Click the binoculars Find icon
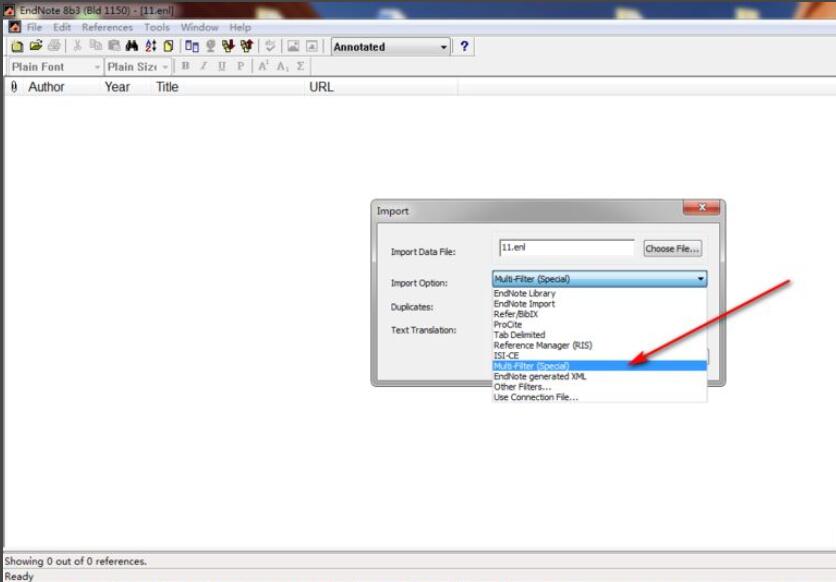The image size is (836, 582). pos(132,47)
